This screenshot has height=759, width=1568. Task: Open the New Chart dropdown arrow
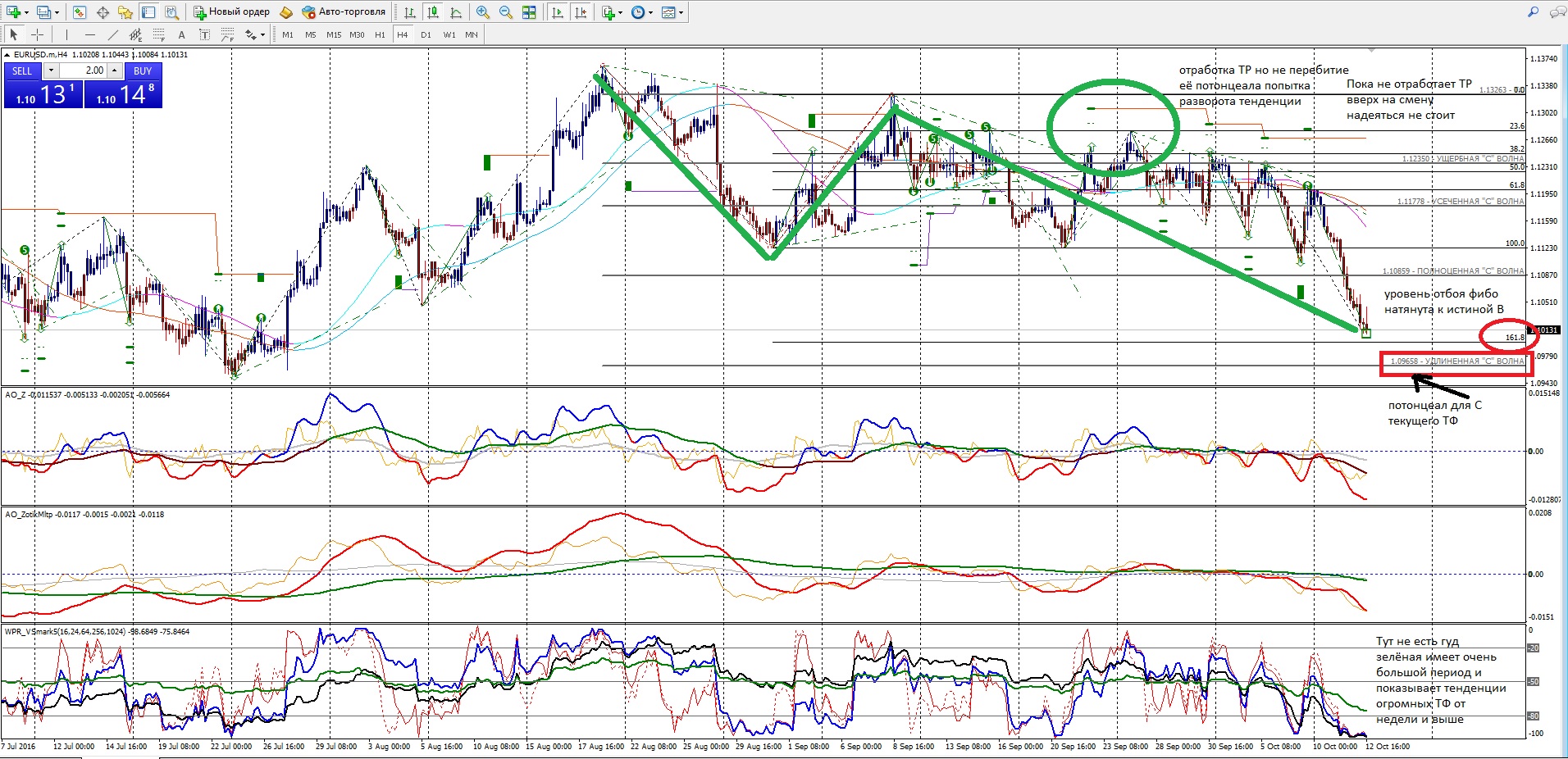click(x=27, y=12)
